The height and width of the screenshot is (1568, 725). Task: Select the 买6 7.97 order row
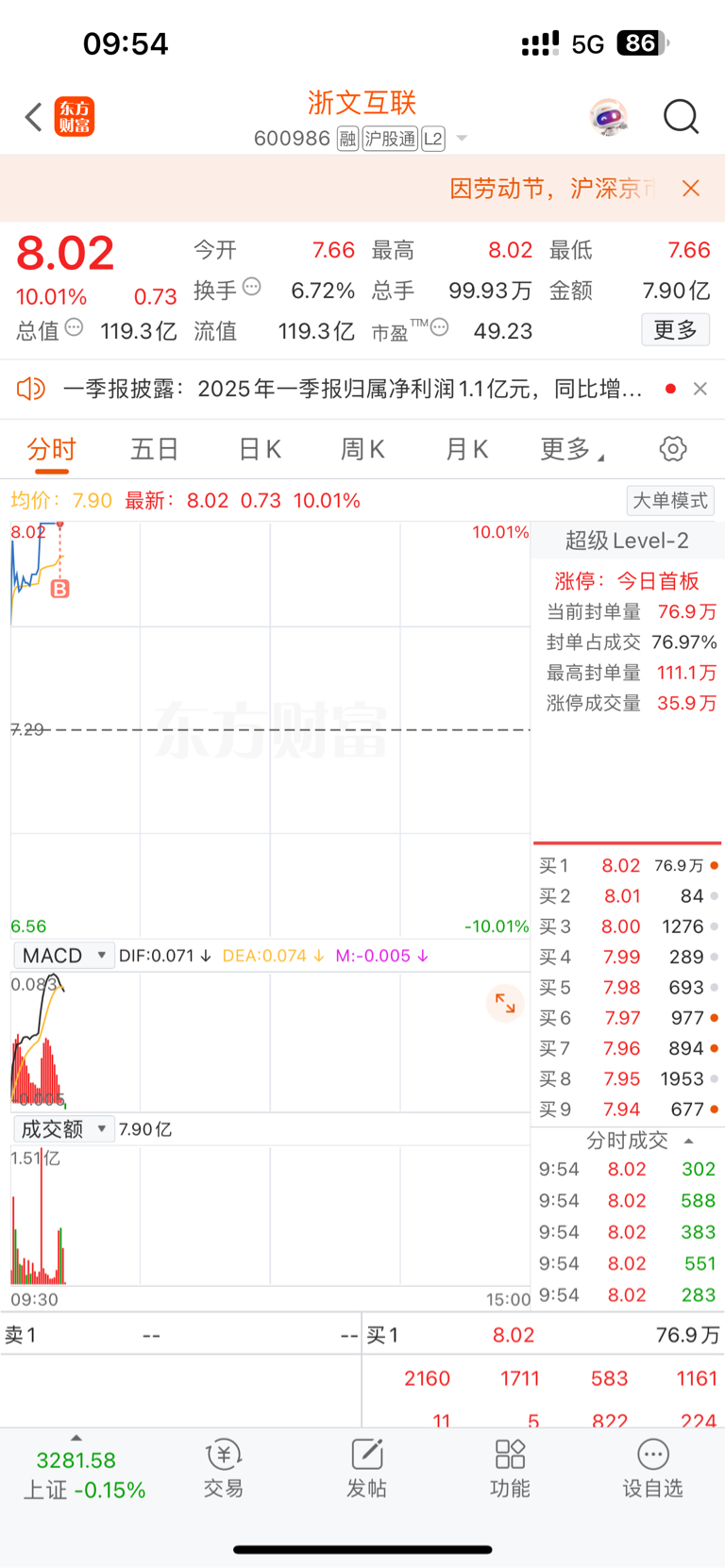[628, 1018]
